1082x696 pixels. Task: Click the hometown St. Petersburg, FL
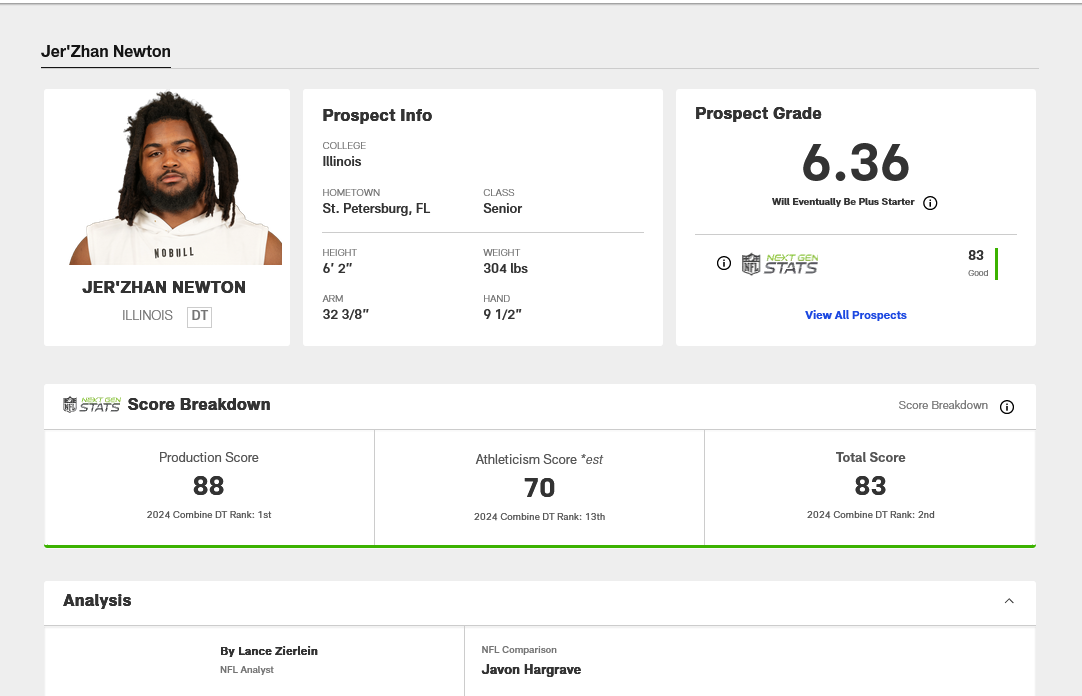376,208
